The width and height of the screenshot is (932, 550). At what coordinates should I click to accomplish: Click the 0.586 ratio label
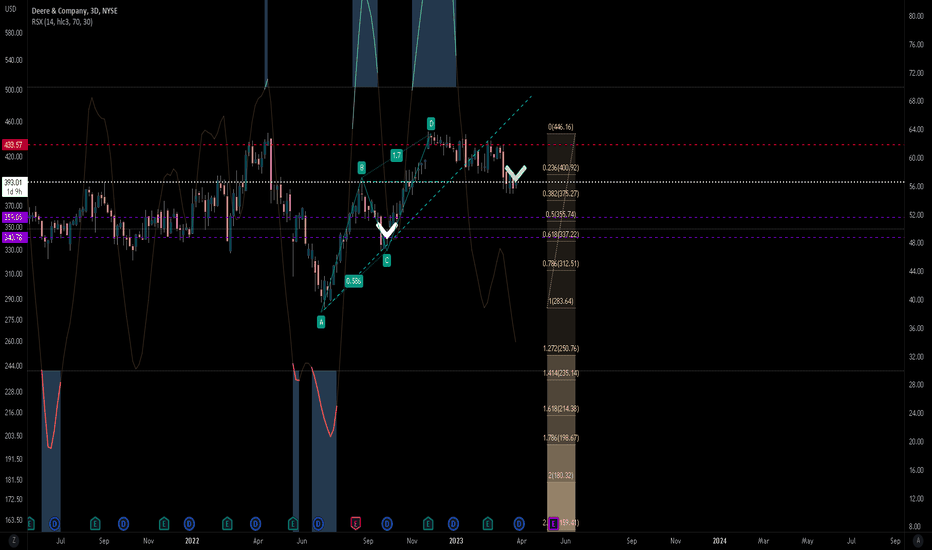(354, 281)
